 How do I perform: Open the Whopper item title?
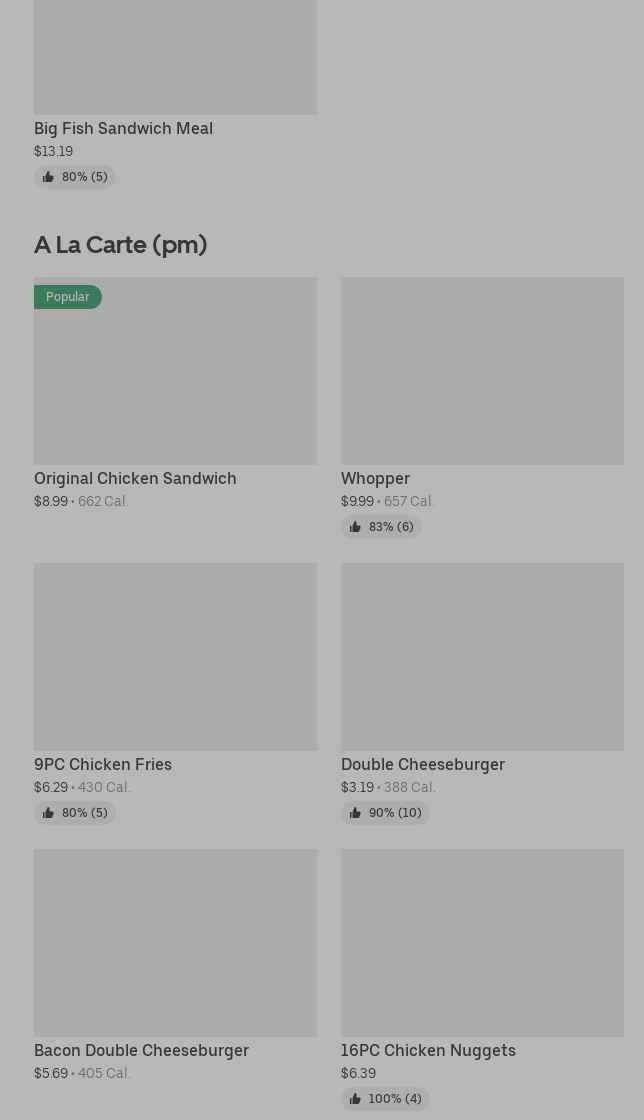pos(375,478)
